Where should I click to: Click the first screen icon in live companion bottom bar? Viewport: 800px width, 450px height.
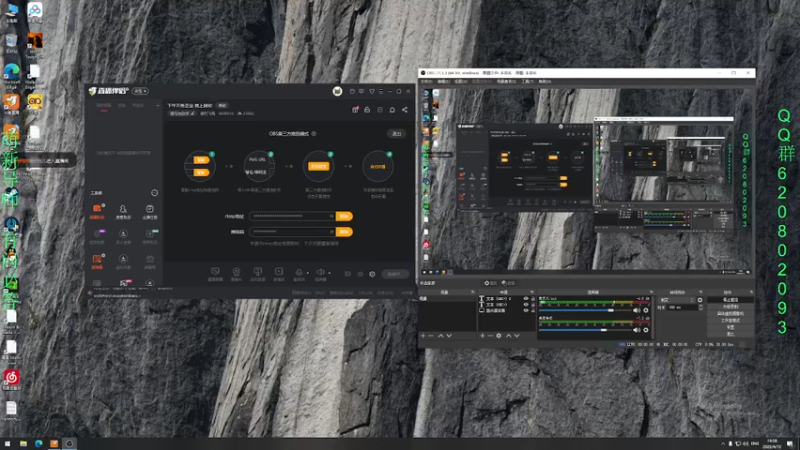tap(215, 272)
